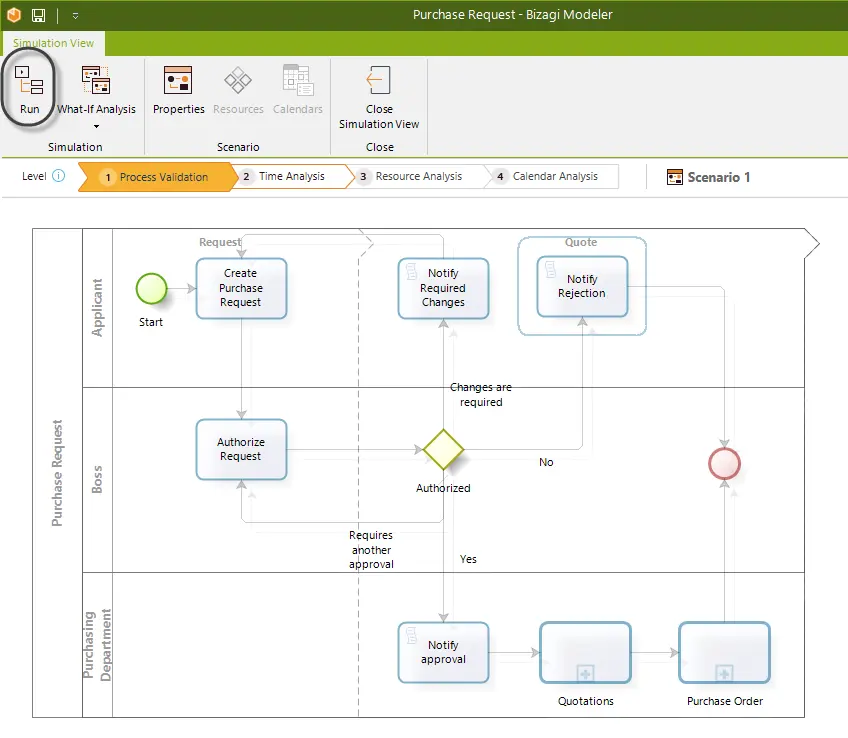Switch to the Simulation View tab
The height and width of the screenshot is (738, 848).
point(54,43)
